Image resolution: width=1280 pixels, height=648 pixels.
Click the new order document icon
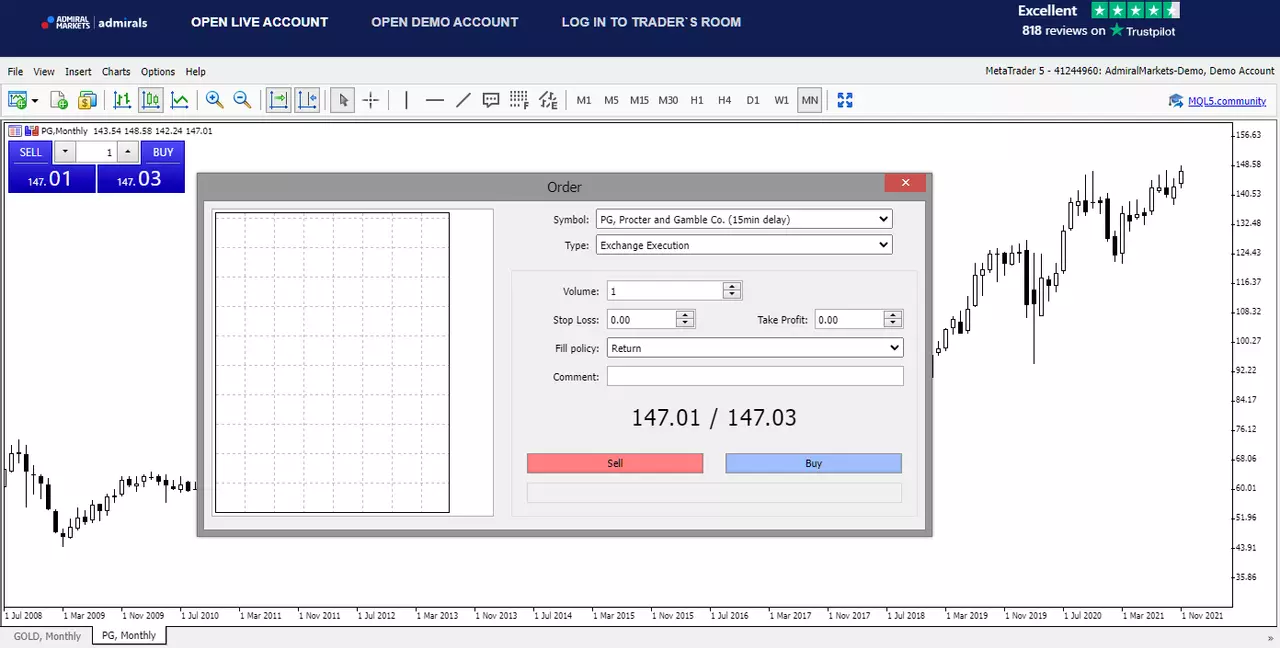(59, 100)
